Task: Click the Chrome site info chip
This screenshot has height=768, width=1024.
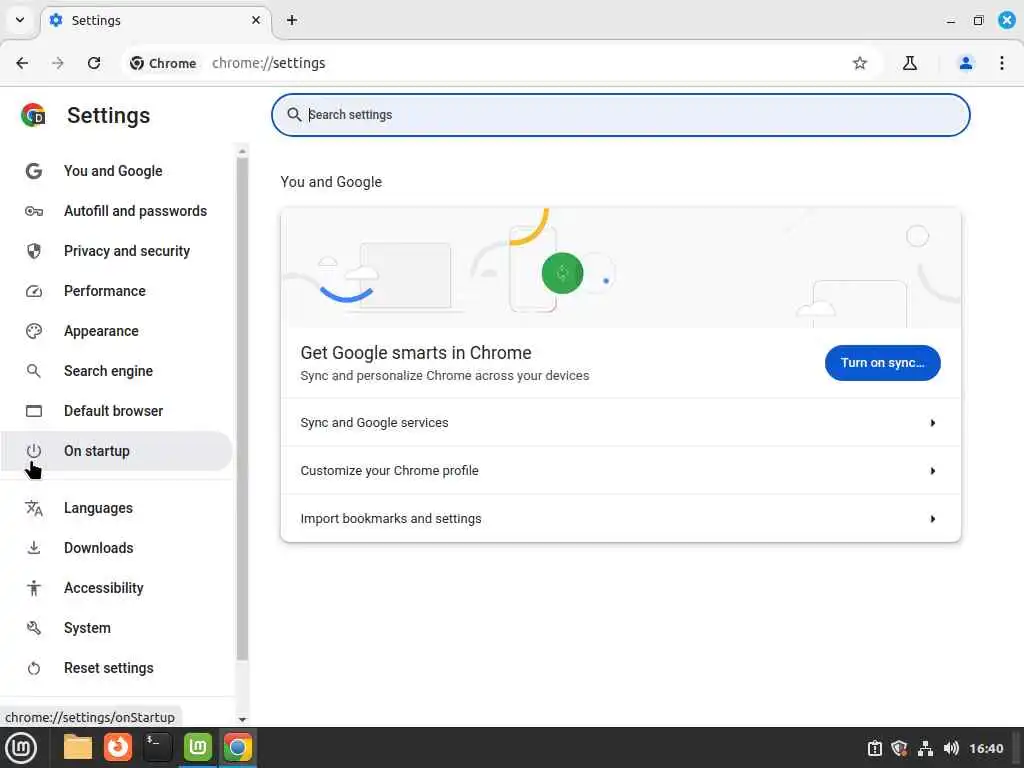Action: (x=163, y=63)
